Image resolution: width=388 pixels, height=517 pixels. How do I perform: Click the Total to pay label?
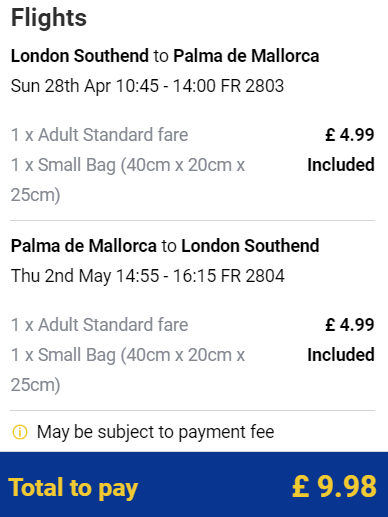[73, 488]
